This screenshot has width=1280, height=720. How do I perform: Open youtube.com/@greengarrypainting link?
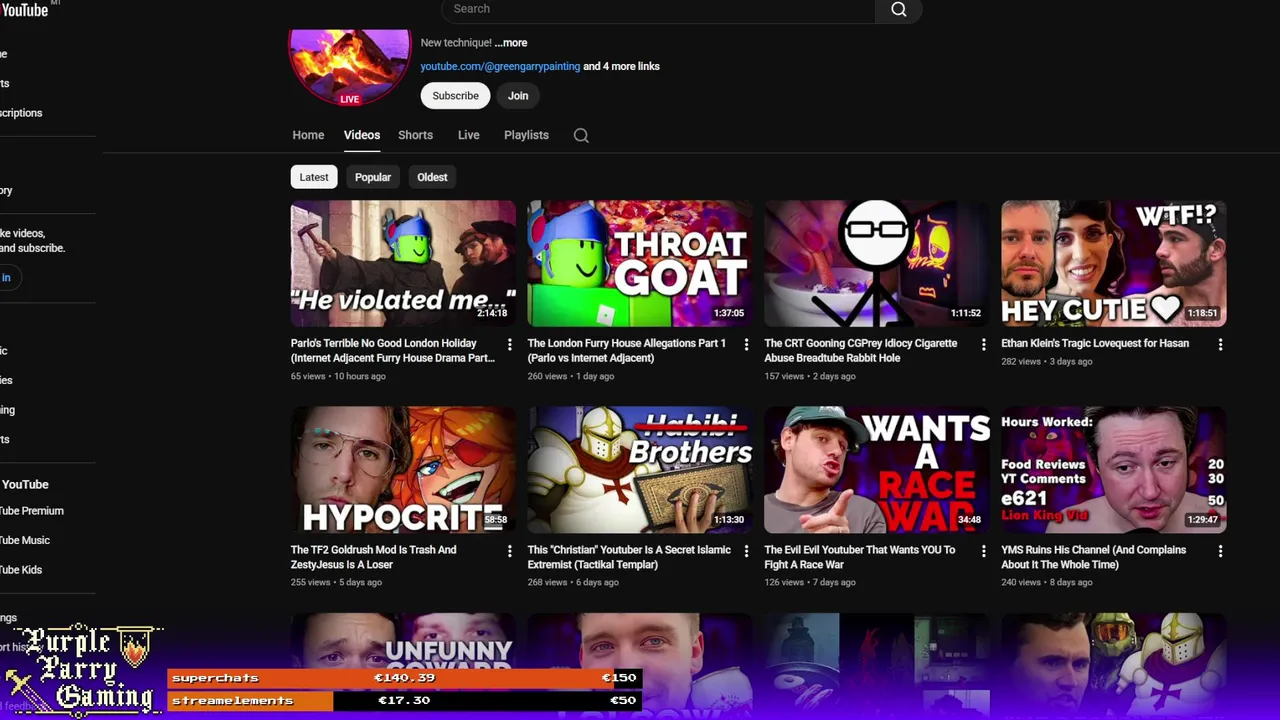pyautogui.click(x=500, y=66)
